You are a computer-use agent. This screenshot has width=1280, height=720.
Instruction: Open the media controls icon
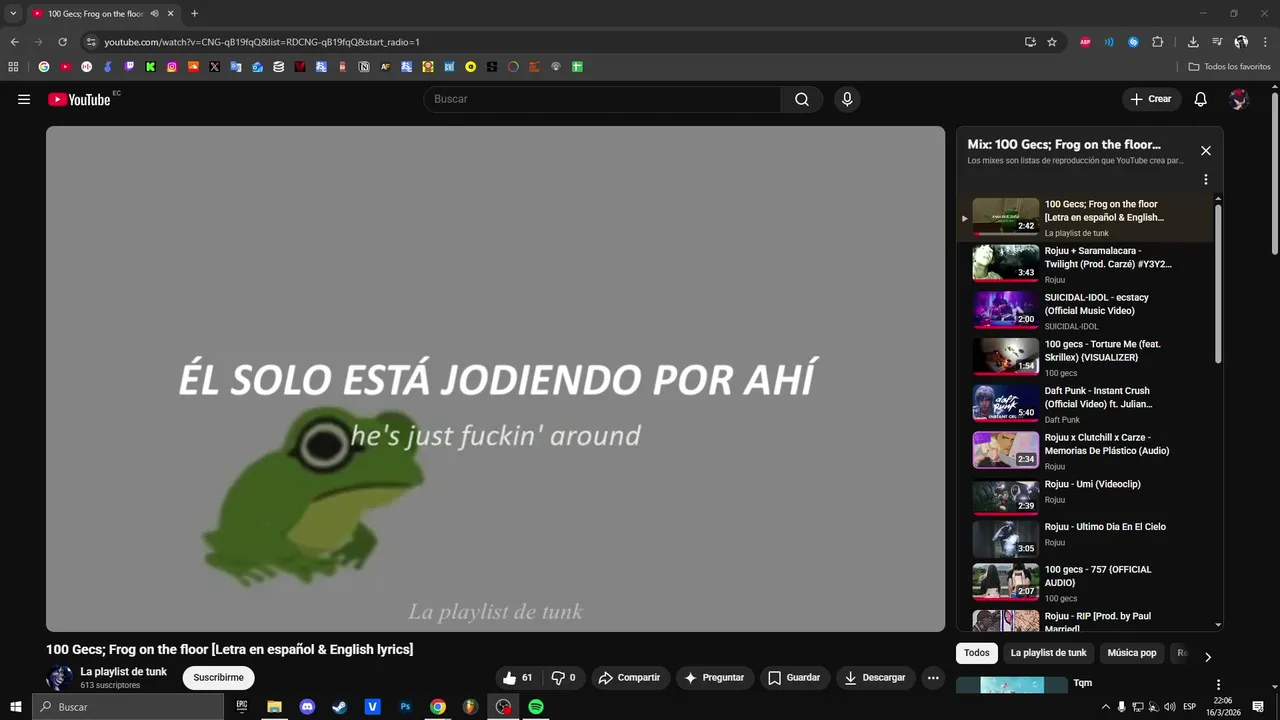(1217, 42)
